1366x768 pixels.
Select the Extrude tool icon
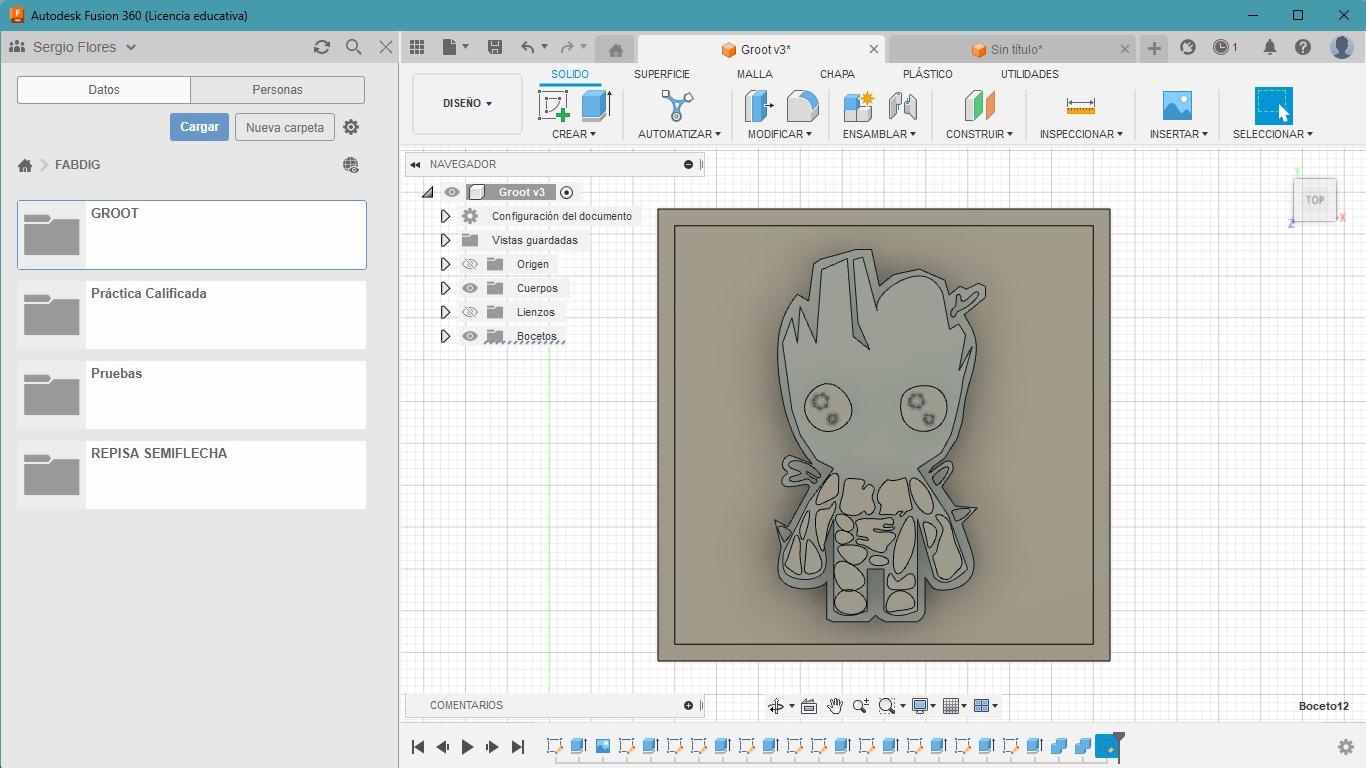click(596, 106)
